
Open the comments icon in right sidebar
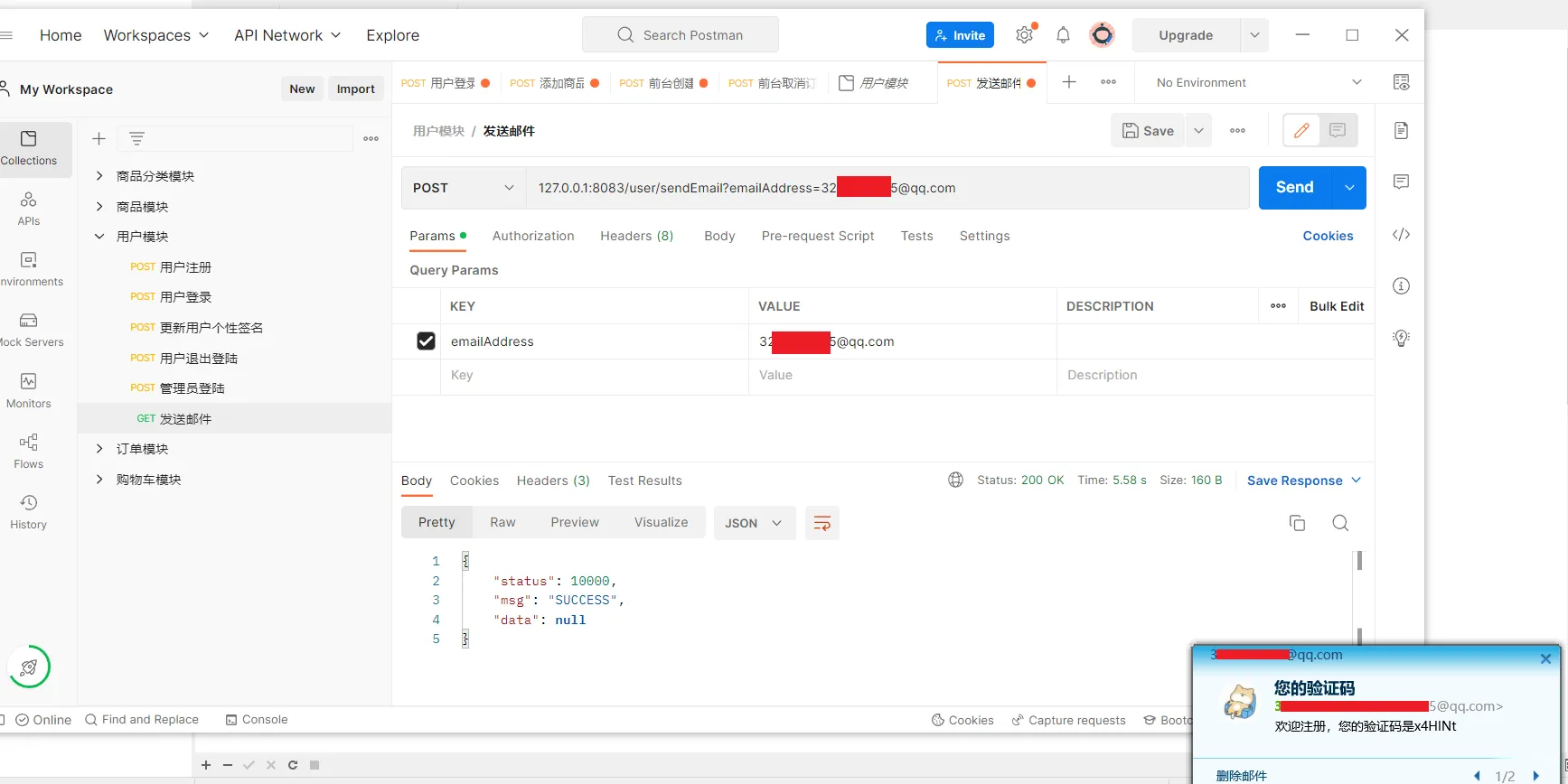point(1401,182)
